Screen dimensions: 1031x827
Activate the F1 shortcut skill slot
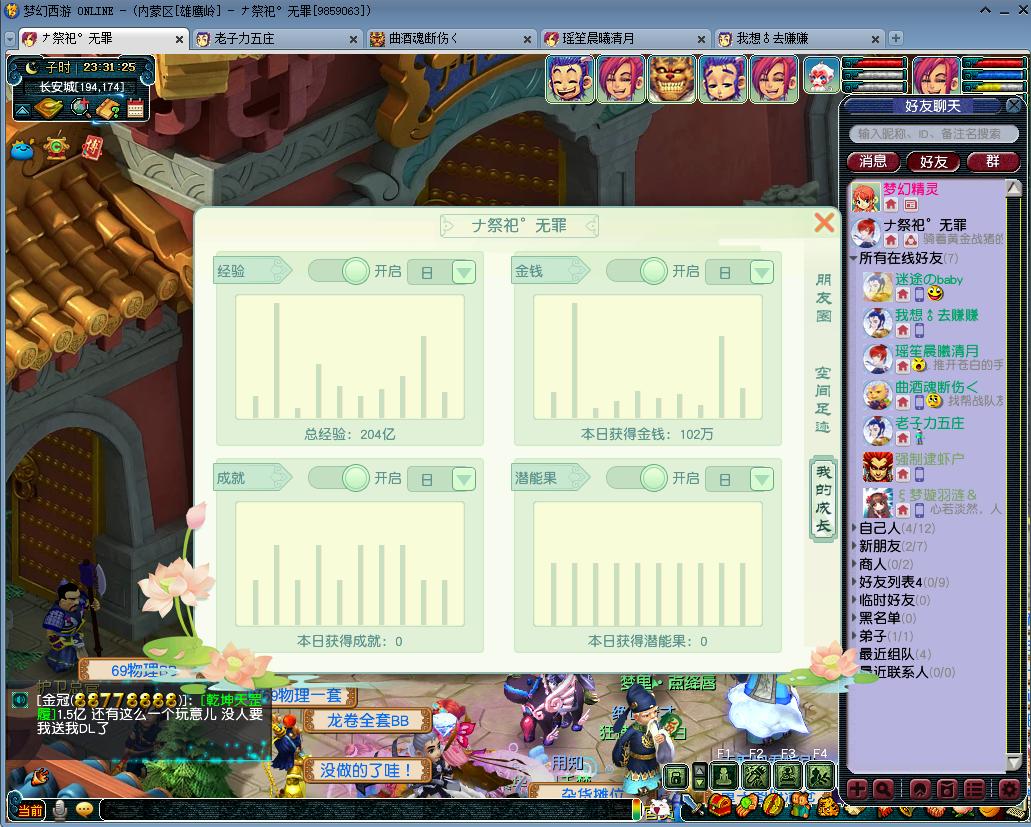click(x=725, y=777)
